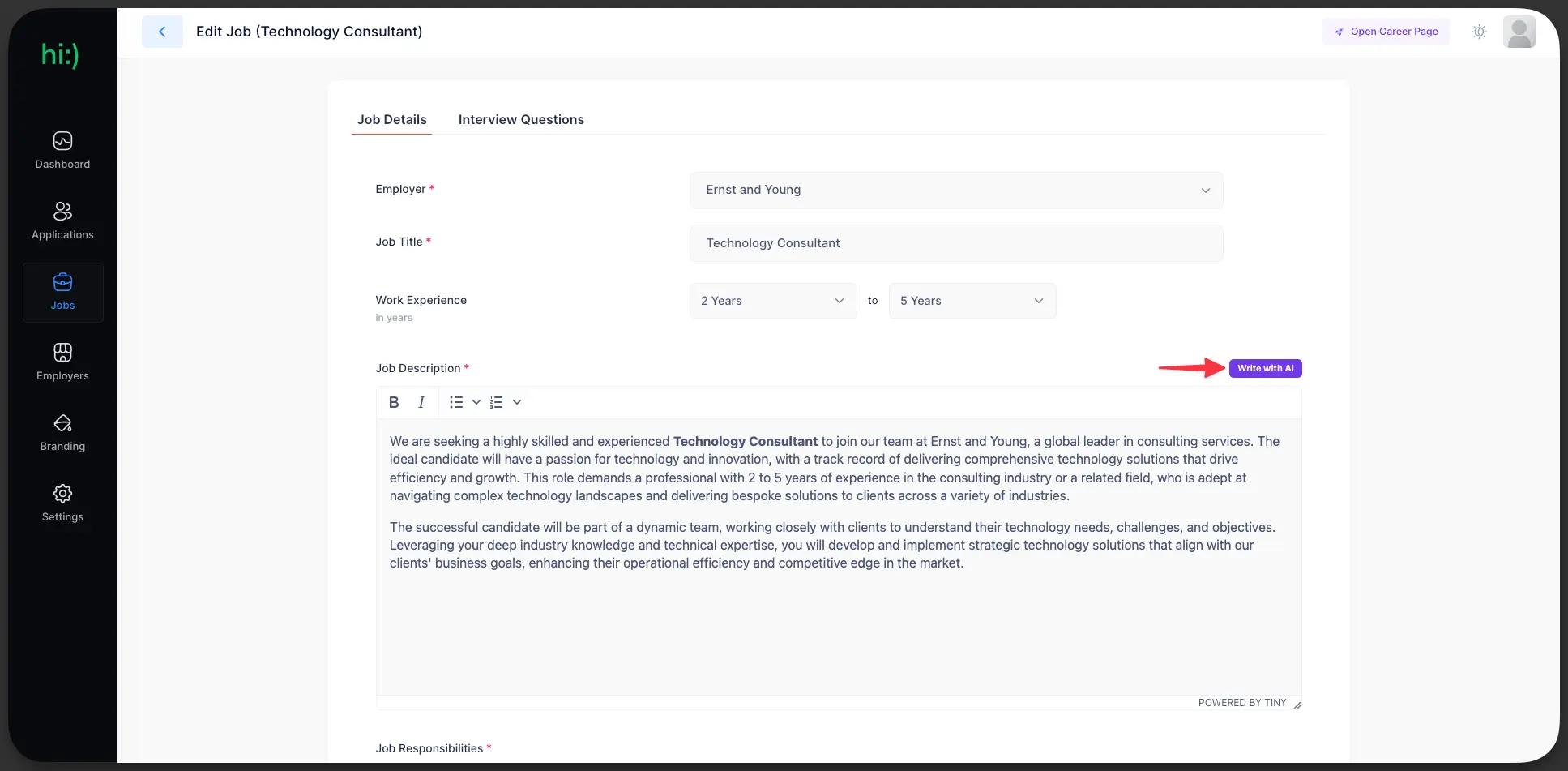The width and height of the screenshot is (1568, 771).
Task: Open the Dashboard from the sidebar
Action: coord(62,151)
